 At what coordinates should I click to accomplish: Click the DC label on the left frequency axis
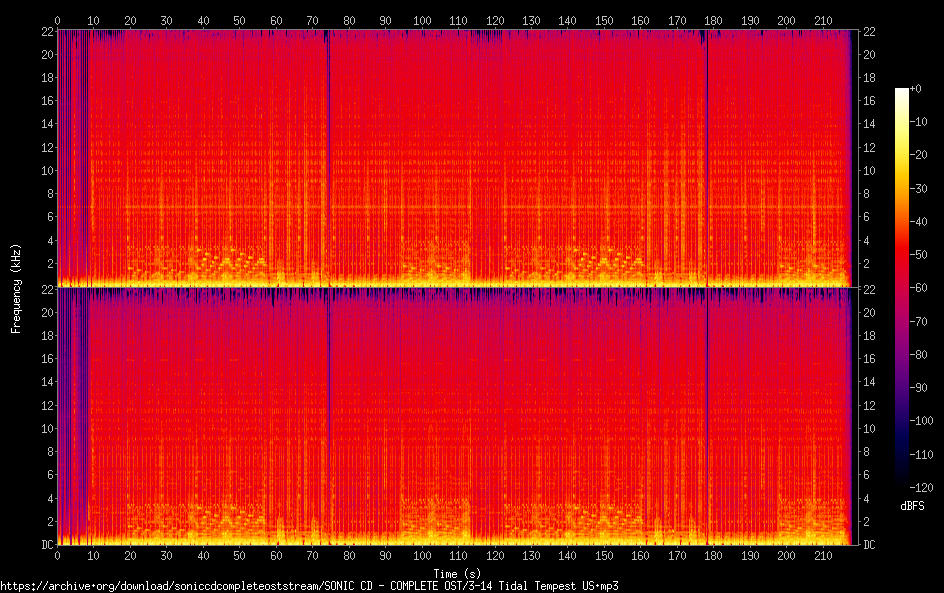tap(45, 544)
